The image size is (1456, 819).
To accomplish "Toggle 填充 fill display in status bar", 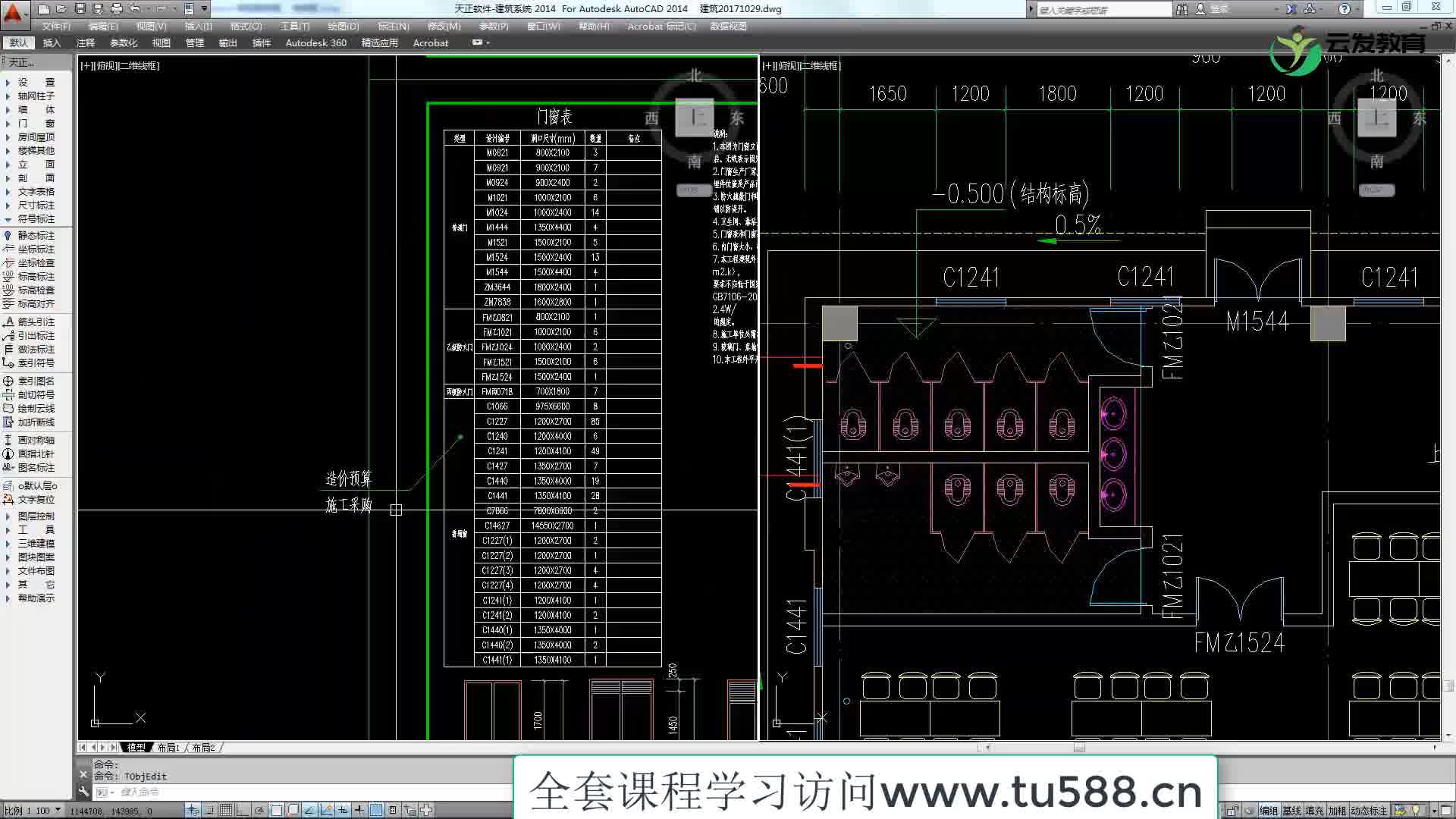I will coord(1313,809).
